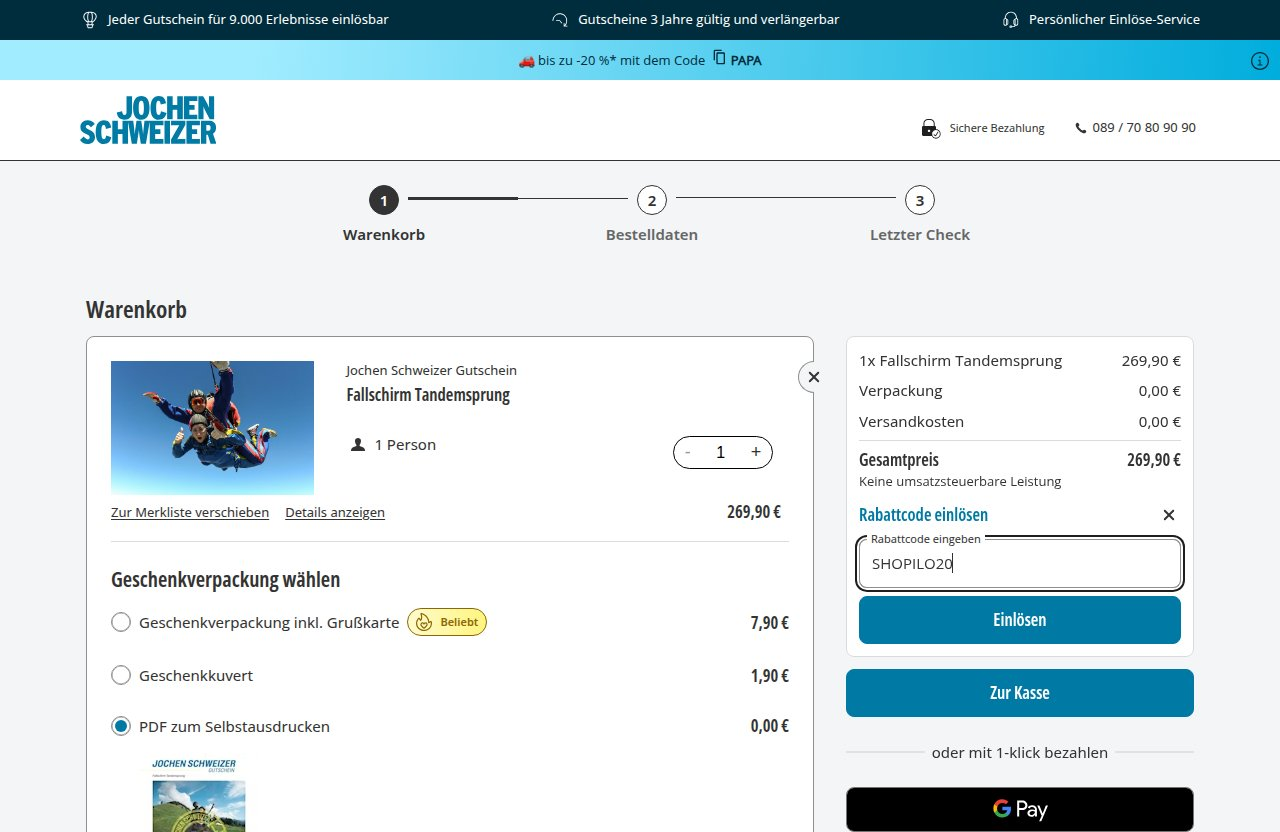Click the phone icon next to 089 number
Viewport: 1280px width, 832px height.
pyautogui.click(x=1081, y=128)
